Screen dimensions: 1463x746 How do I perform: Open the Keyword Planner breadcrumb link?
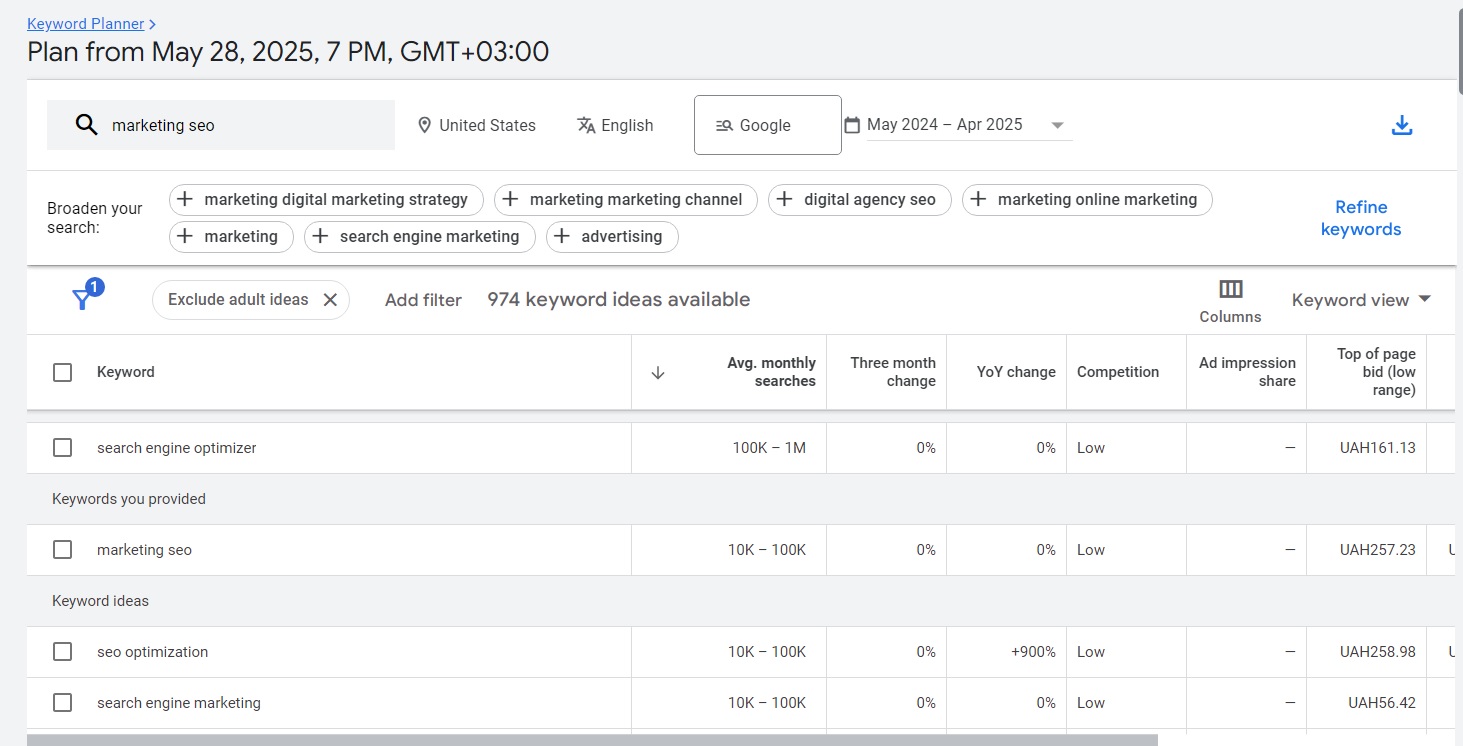(x=85, y=23)
